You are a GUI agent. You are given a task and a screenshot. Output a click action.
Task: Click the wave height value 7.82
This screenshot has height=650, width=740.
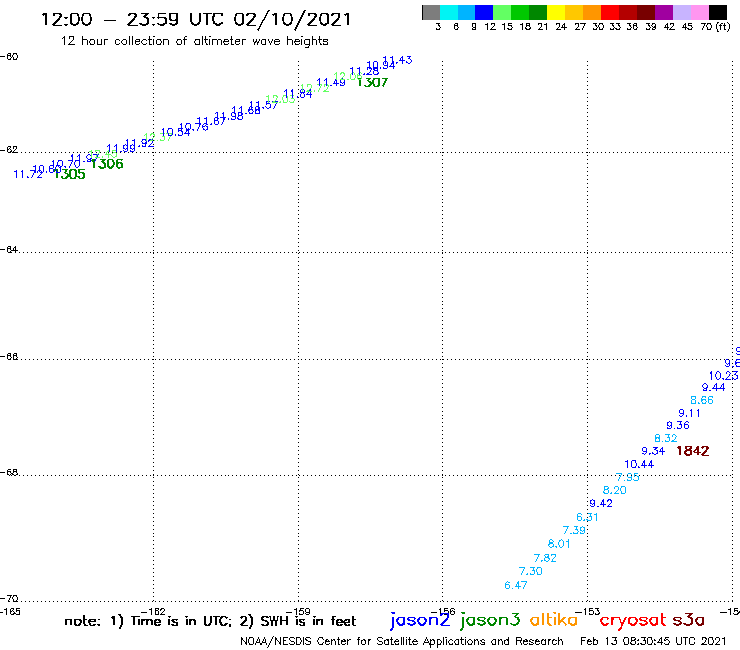545,558
